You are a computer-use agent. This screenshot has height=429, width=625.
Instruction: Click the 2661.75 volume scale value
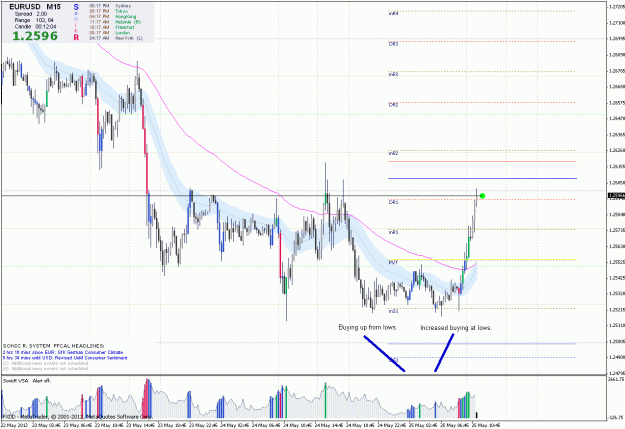click(616, 380)
